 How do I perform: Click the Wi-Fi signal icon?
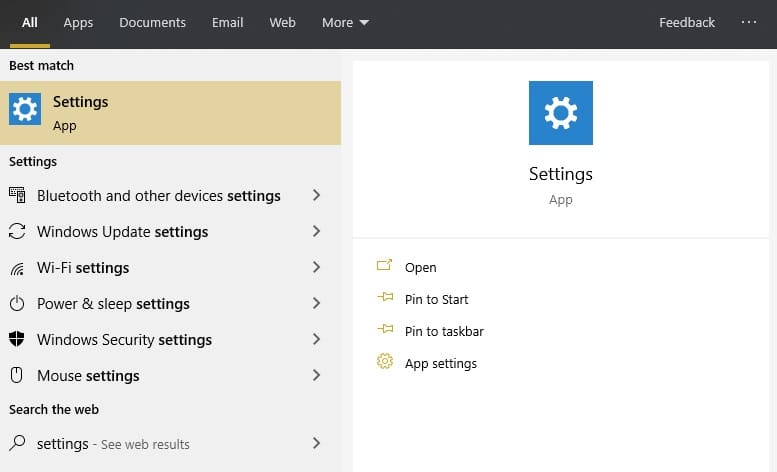pos(17,268)
